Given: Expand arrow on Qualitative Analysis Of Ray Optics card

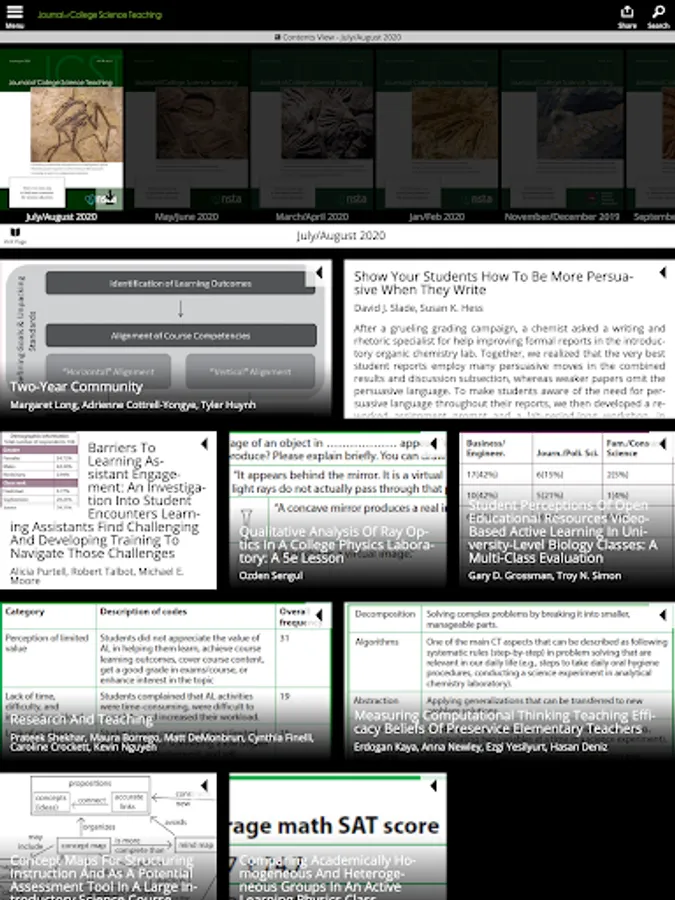Looking at the screenshot, I should (434, 444).
